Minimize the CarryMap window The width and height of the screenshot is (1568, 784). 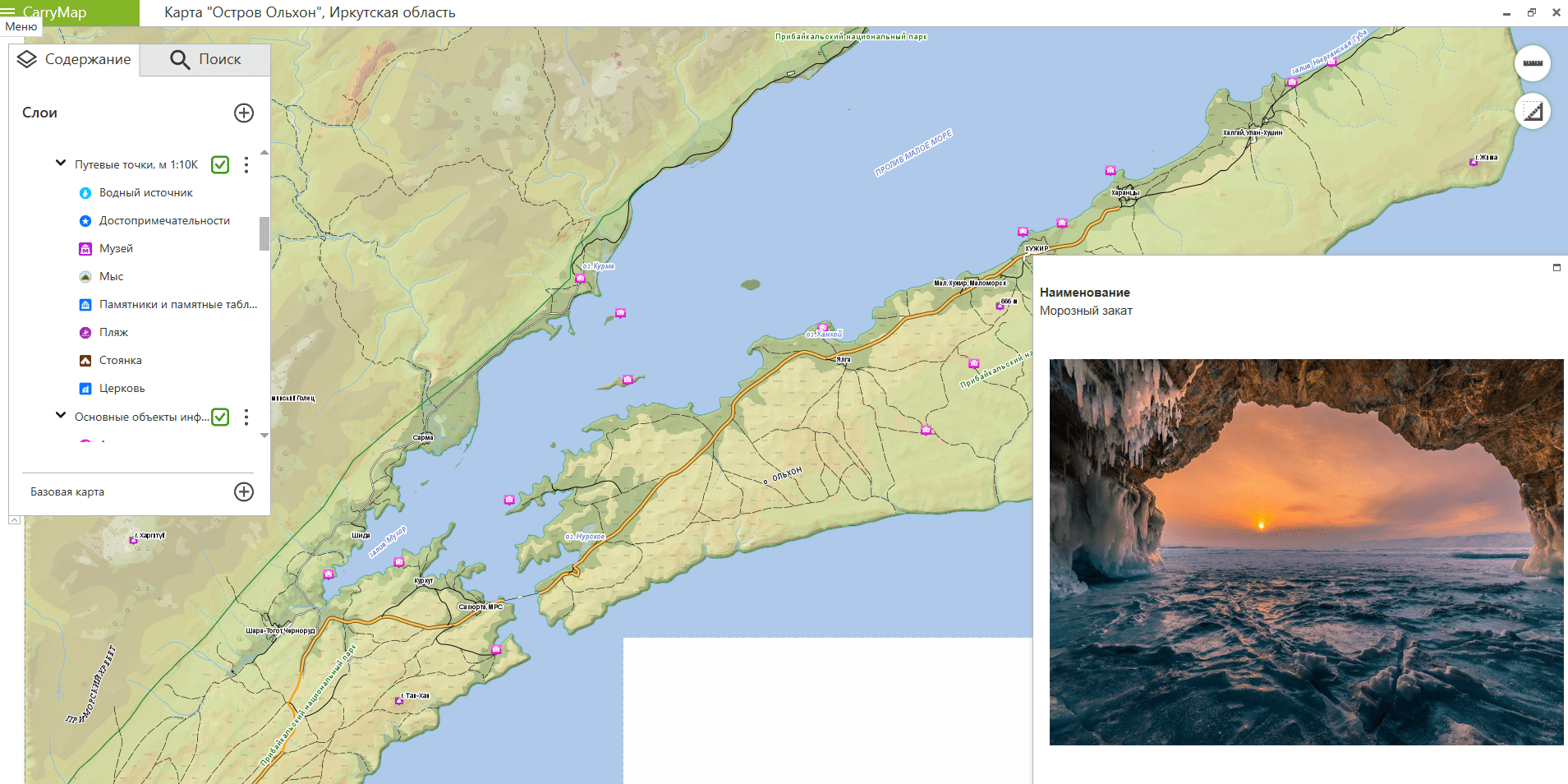tap(1507, 12)
